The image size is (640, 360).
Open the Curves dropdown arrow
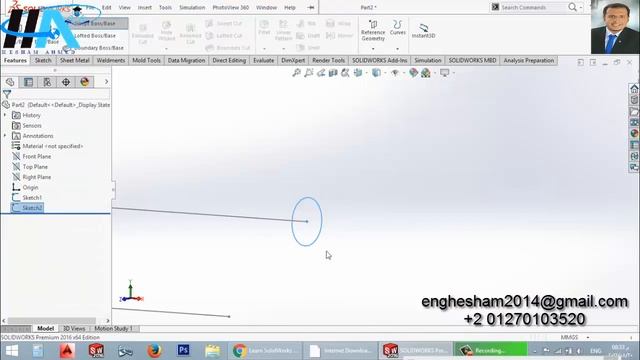click(x=398, y=49)
